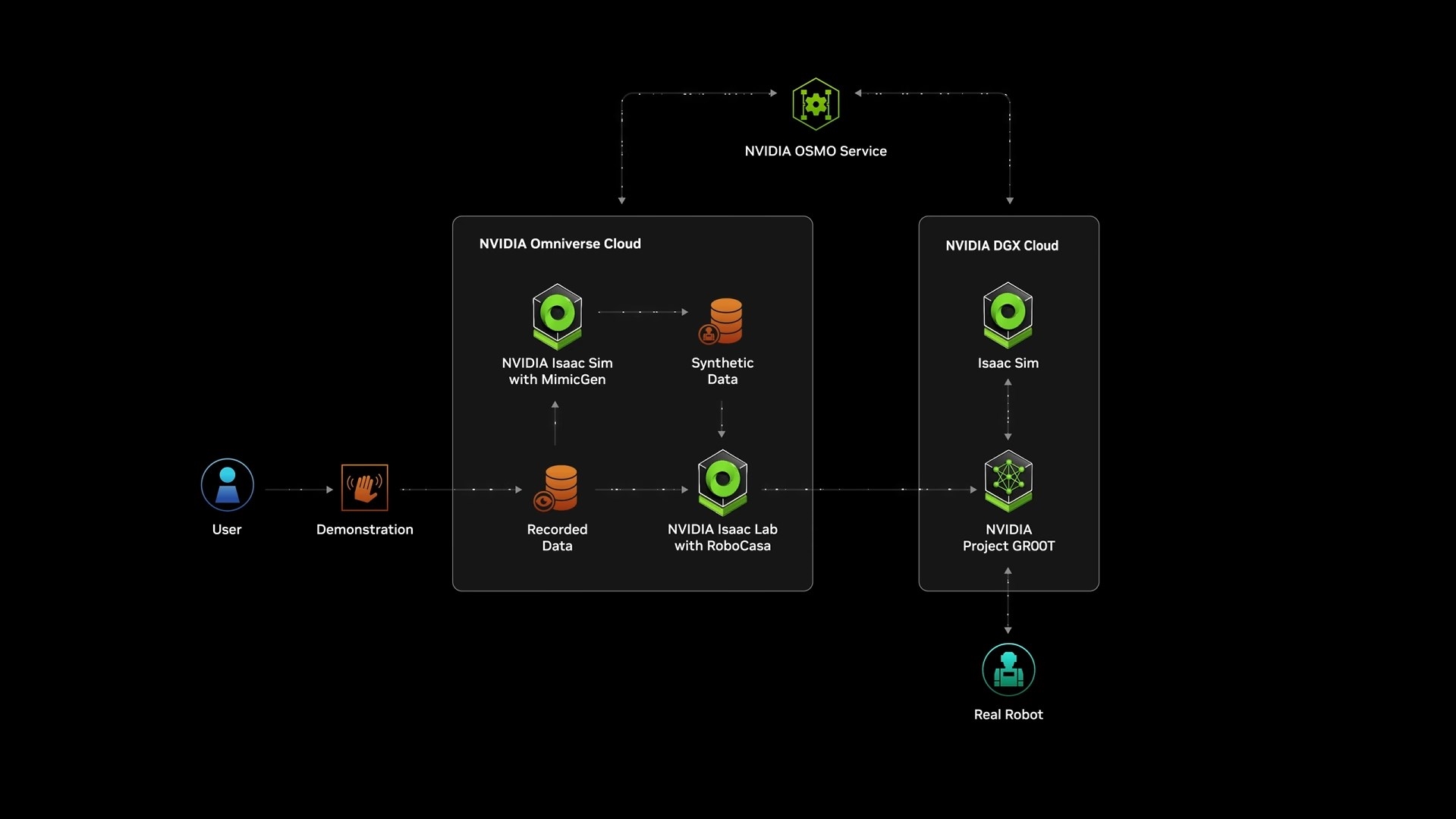
Task: Click the NVIDIA DGX Cloud heading
Action: coord(1002,246)
